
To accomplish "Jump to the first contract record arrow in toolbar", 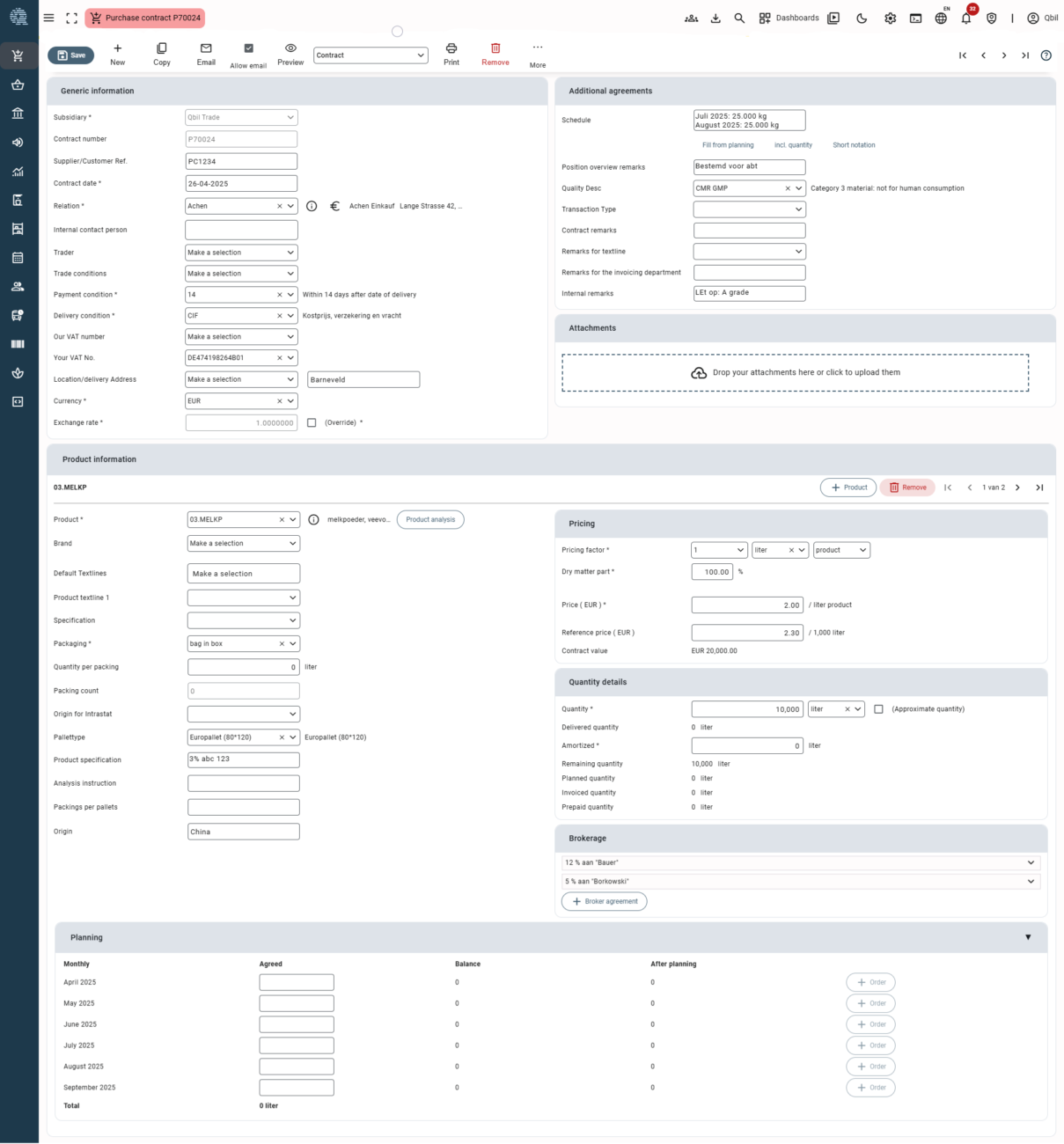I will (x=963, y=55).
